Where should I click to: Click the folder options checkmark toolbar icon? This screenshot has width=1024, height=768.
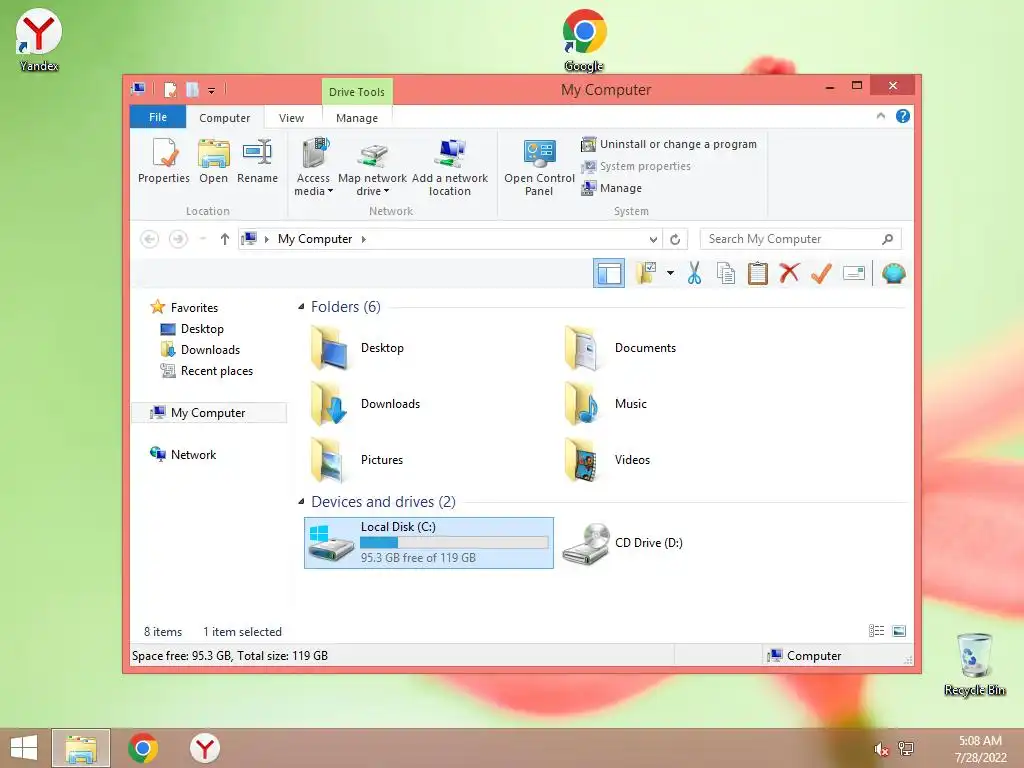point(647,274)
